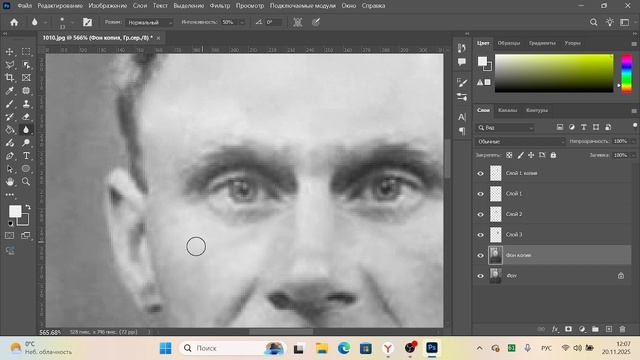Select the Zoom tool
The height and width of the screenshot is (360, 640).
point(26,182)
